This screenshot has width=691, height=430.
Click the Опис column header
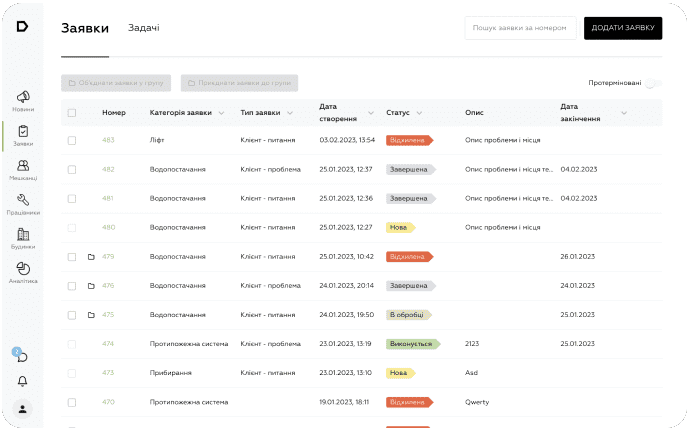[x=474, y=113]
